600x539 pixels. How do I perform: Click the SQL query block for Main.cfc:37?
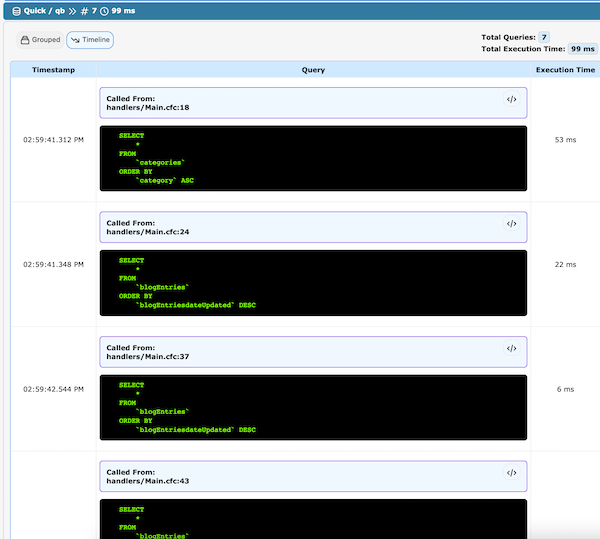click(313, 407)
